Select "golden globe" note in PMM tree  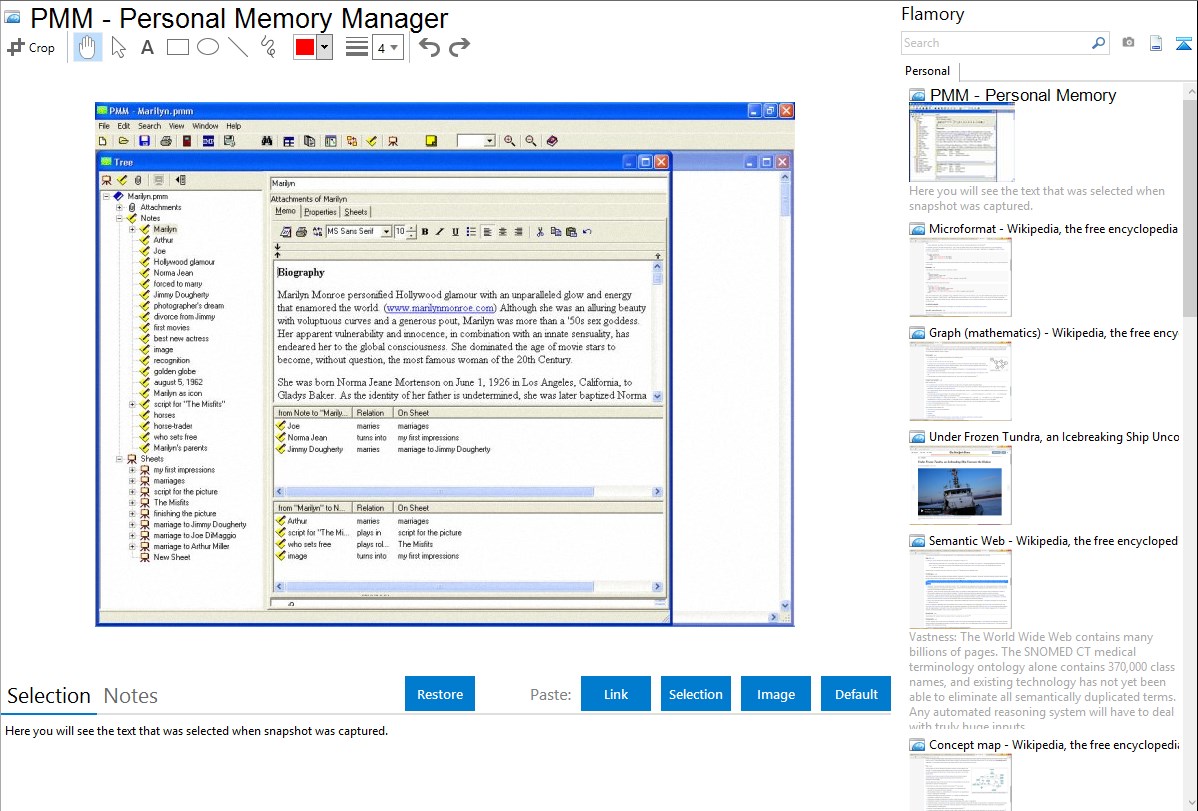174,371
